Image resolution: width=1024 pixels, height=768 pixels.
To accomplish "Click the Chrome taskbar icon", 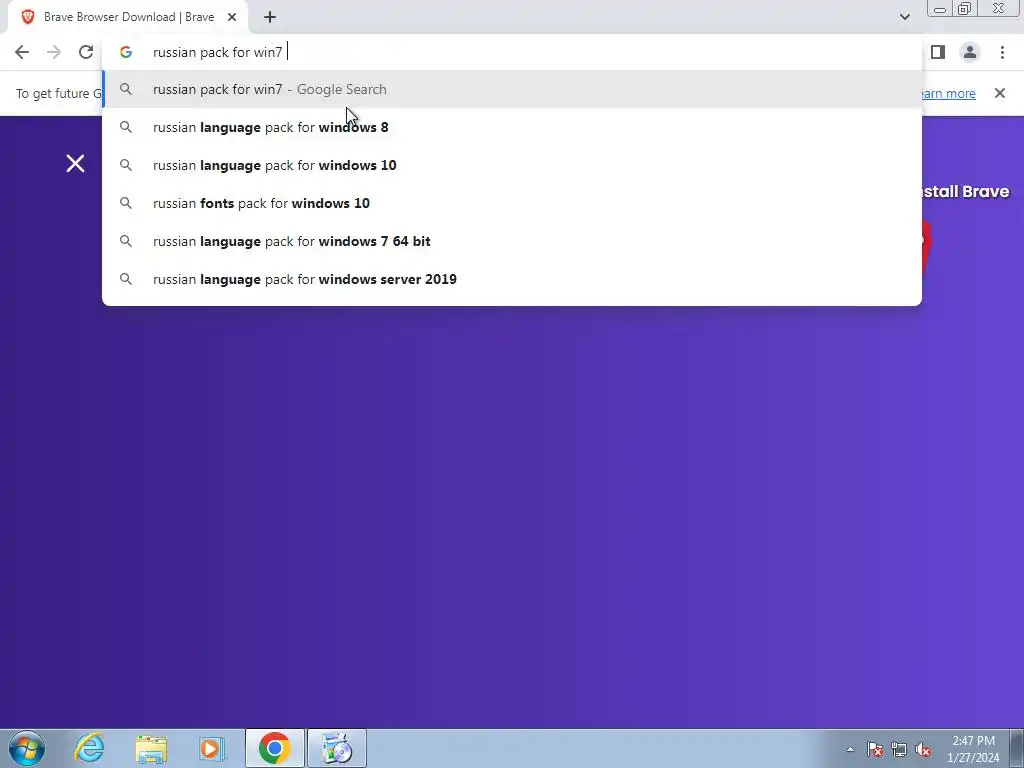I will click(x=274, y=748).
